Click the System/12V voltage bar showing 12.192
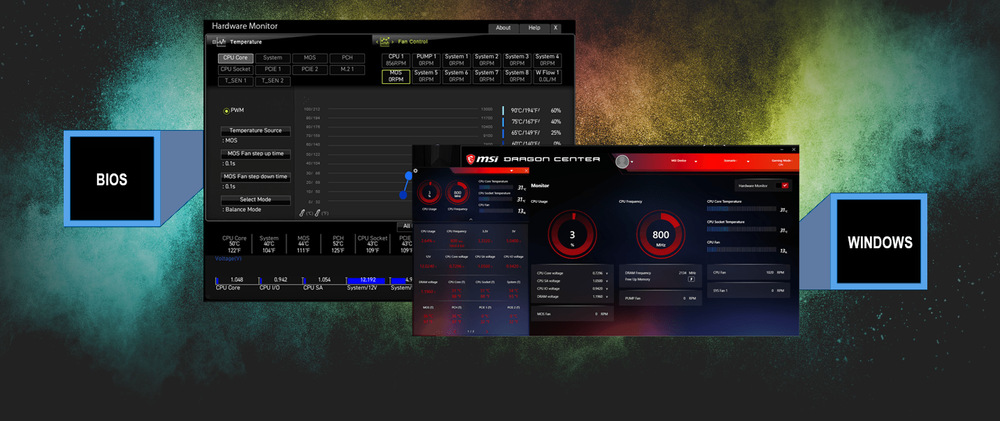The width and height of the screenshot is (1000, 421). [x=367, y=280]
